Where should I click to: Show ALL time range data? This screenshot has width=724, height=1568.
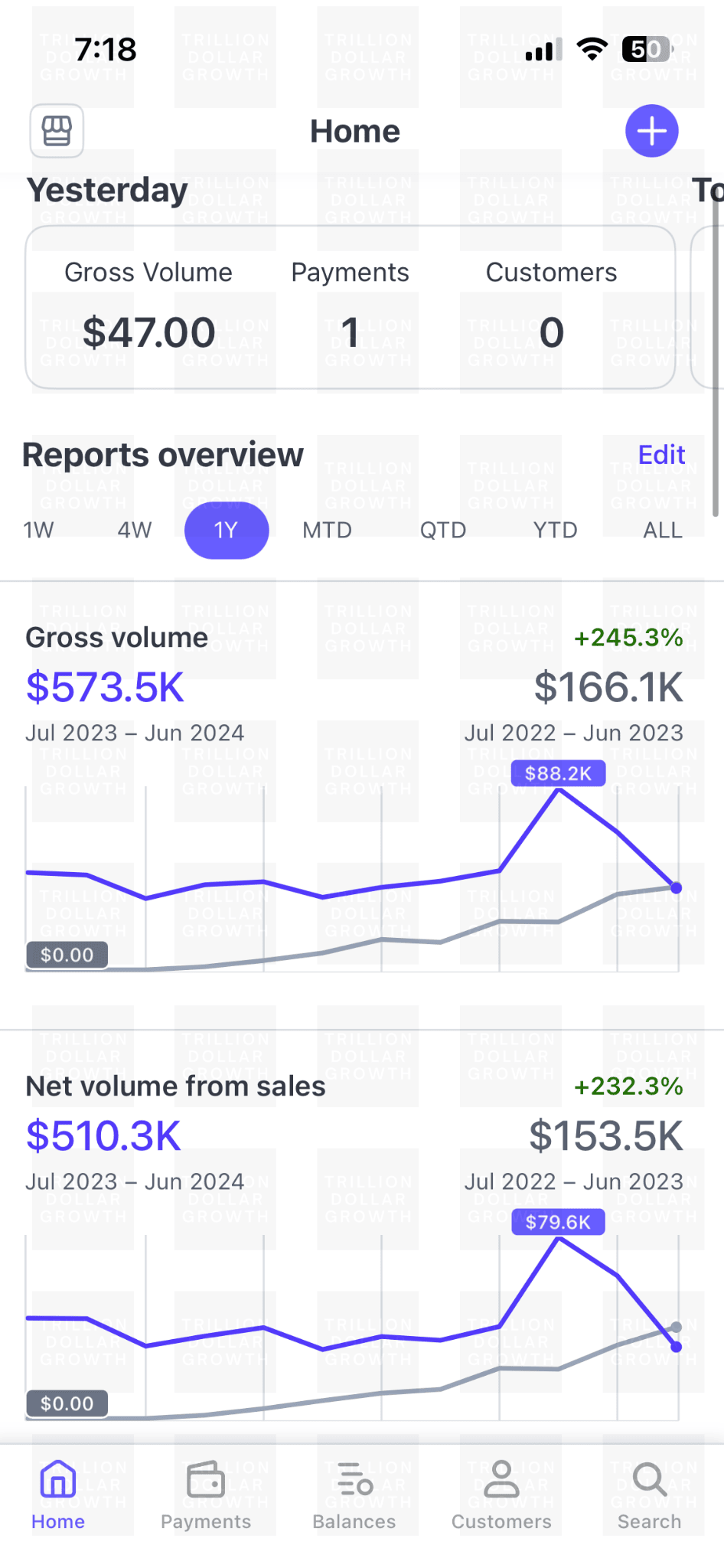(x=662, y=530)
